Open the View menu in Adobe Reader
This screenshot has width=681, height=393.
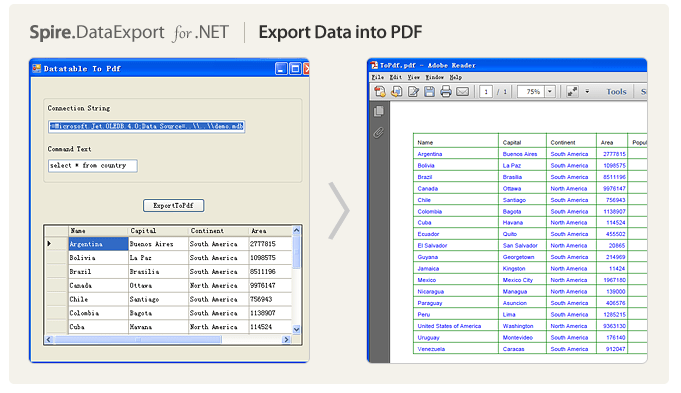pyautogui.click(x=413, y=77)
